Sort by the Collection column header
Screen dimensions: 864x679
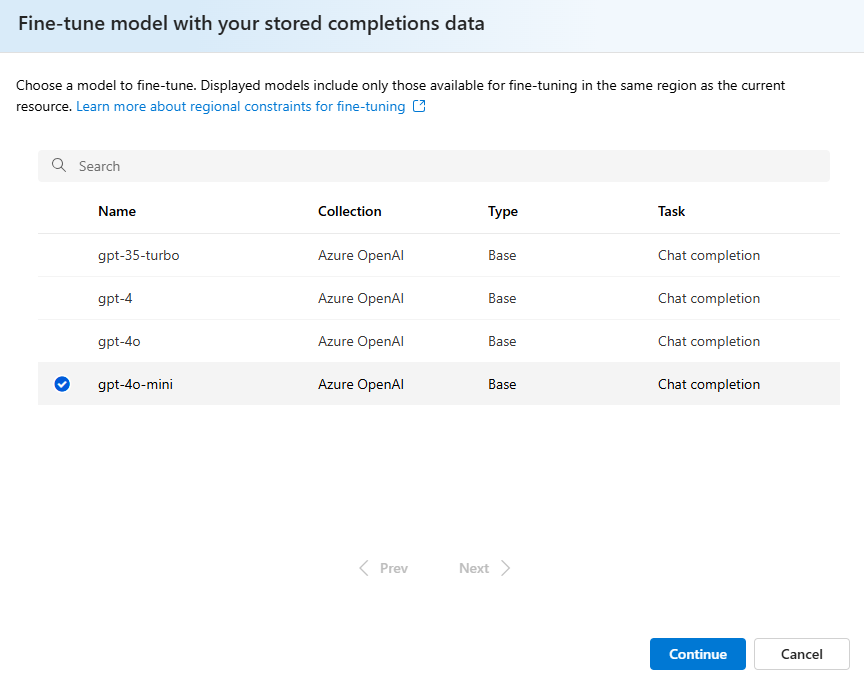pyautogui.click(x=350, y=211)
